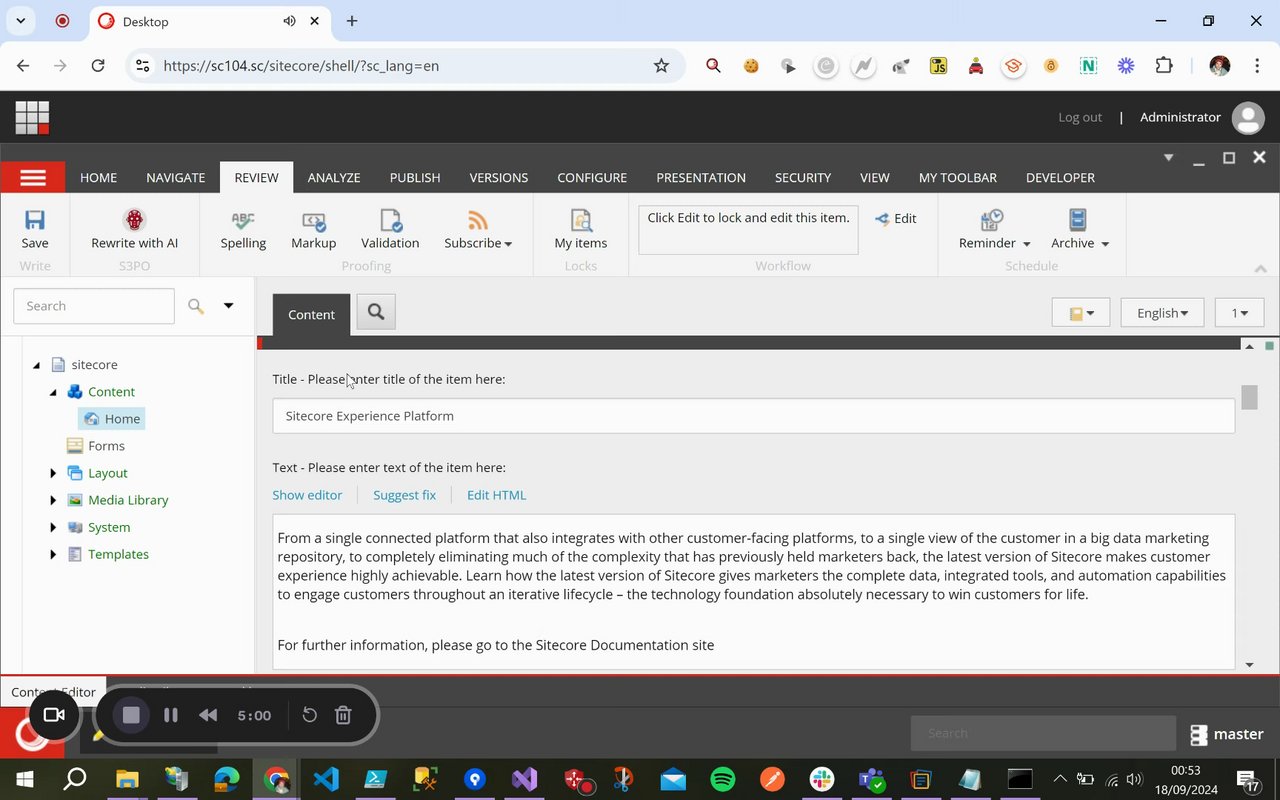Screen dimensions: 1280x800
Task: Open the Archive dropdown
Action: click(x=1080, y=229)
